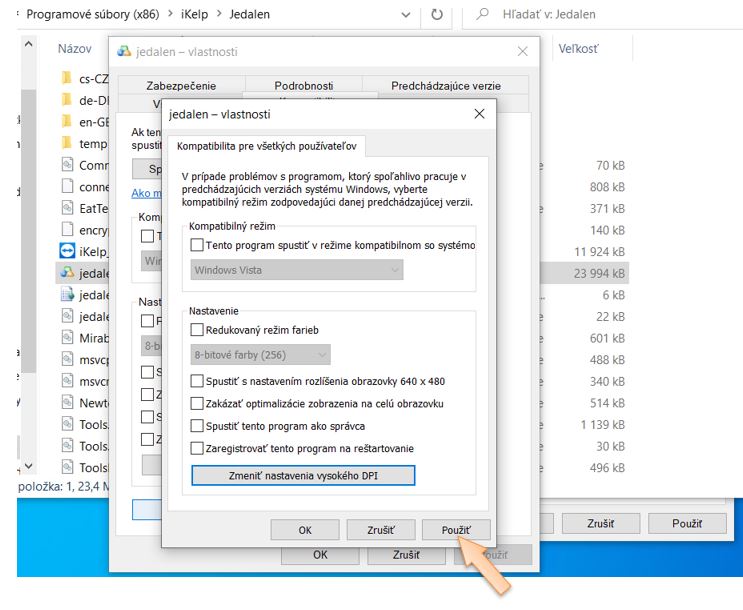Expand the address bar history dropdown arrow
The image size is (743, 610).
405,16
